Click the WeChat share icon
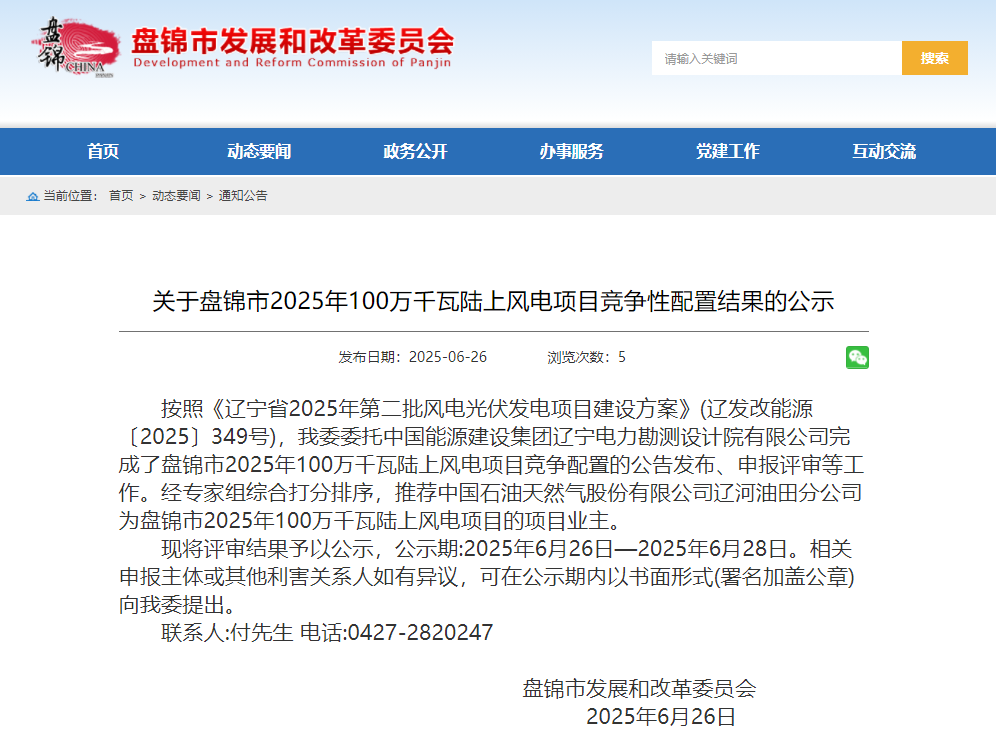The width and height of the screenshot is (996, 751). click(857, 357)
